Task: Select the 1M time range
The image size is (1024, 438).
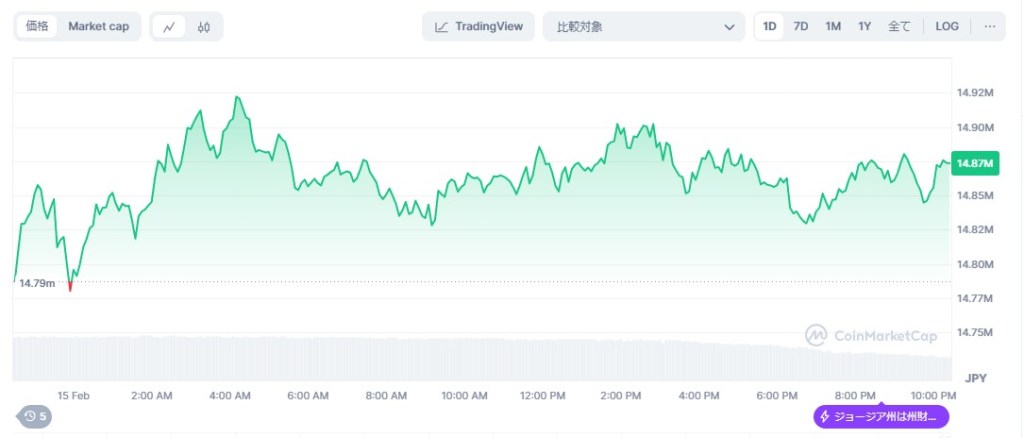Action: coord(833,27)
